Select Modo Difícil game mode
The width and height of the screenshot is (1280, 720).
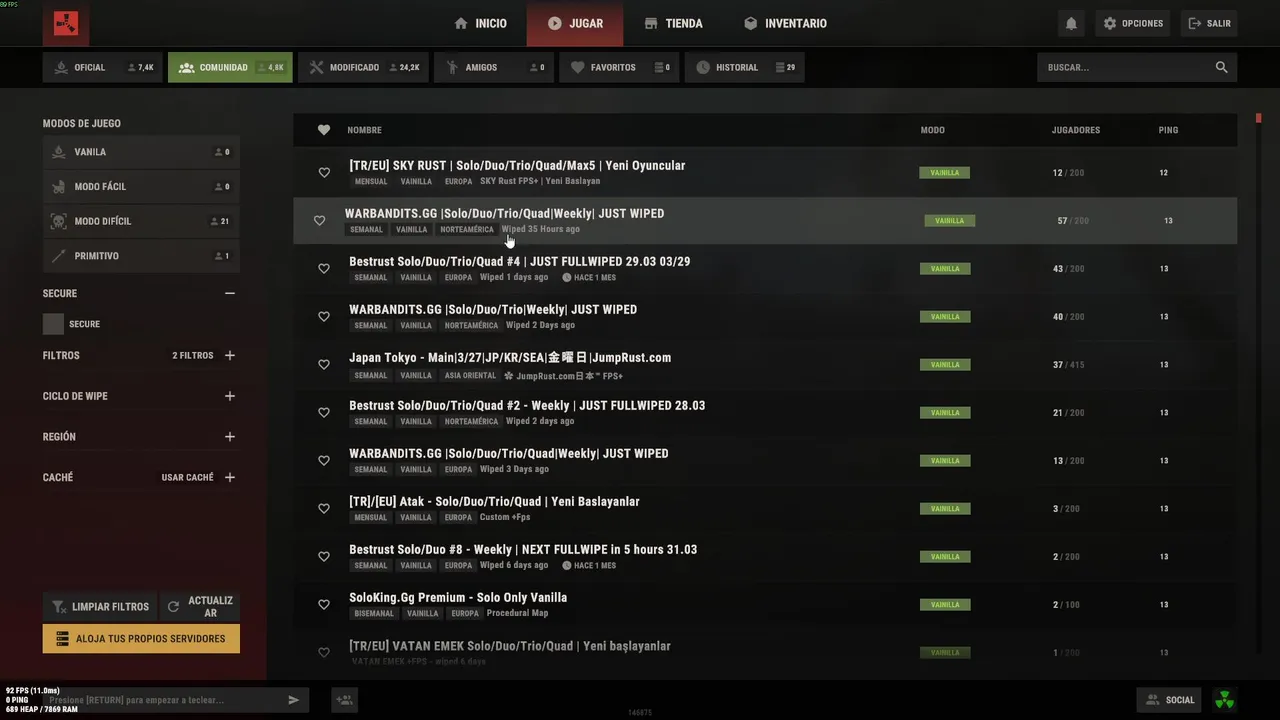click(x=141, y=221)
